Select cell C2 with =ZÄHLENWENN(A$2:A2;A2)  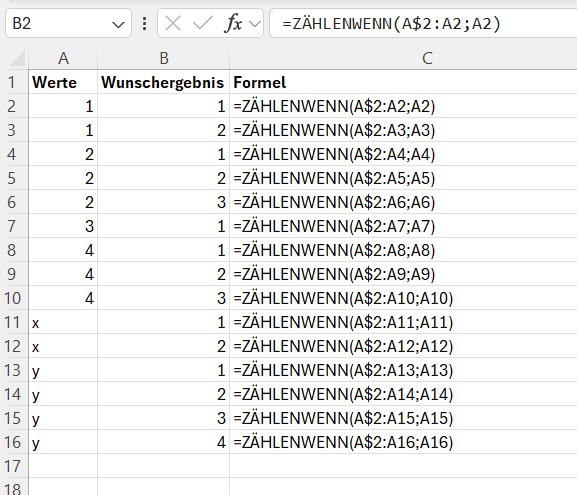pyautogui.click(x=403, y=106)
